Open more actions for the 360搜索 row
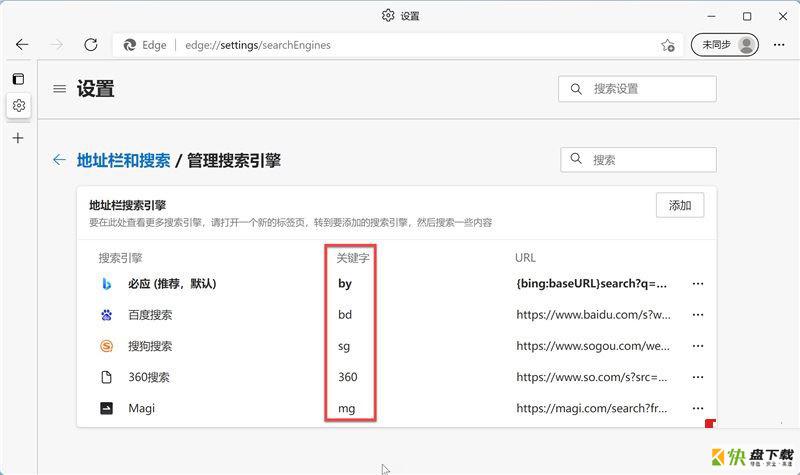 pyautogui.click(x=697, y=377)
